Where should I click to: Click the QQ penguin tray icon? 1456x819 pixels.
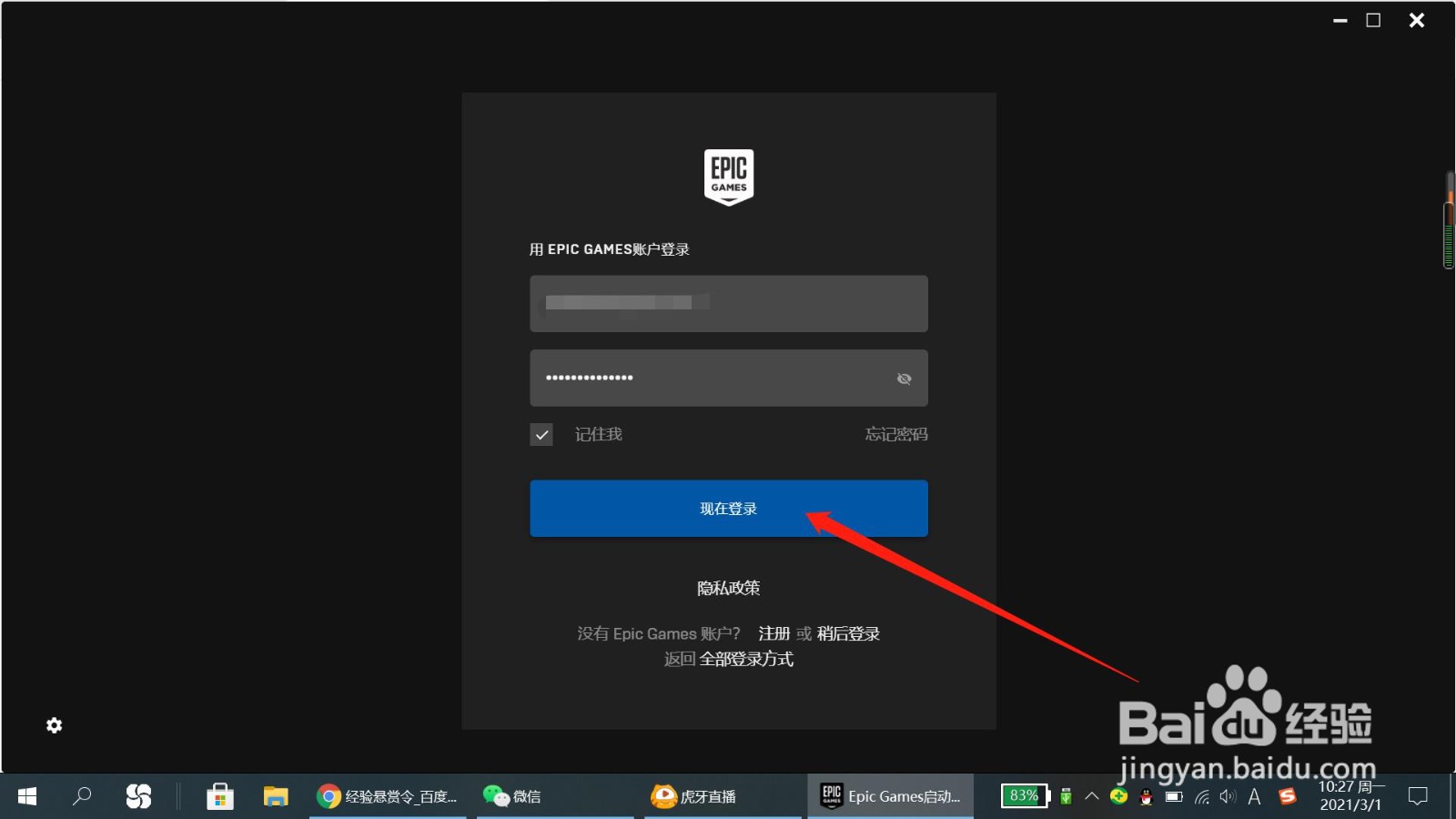1146,797
